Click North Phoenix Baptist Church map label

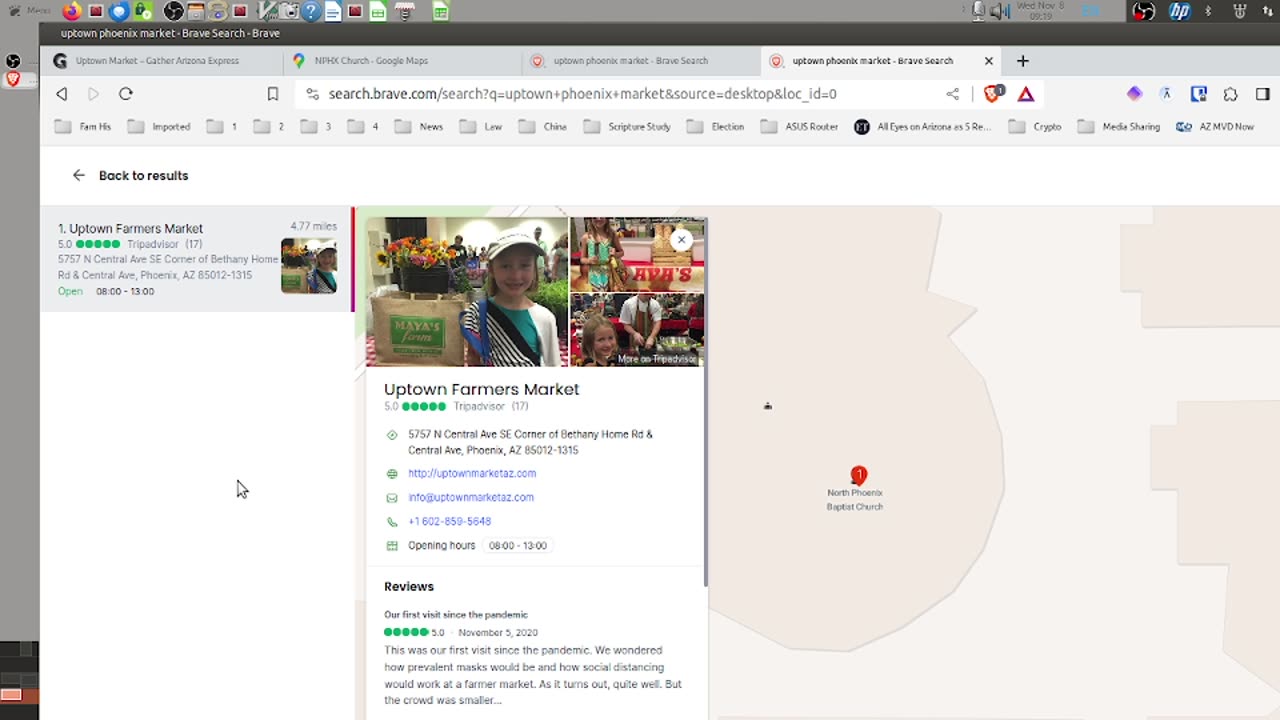[855, 500]
